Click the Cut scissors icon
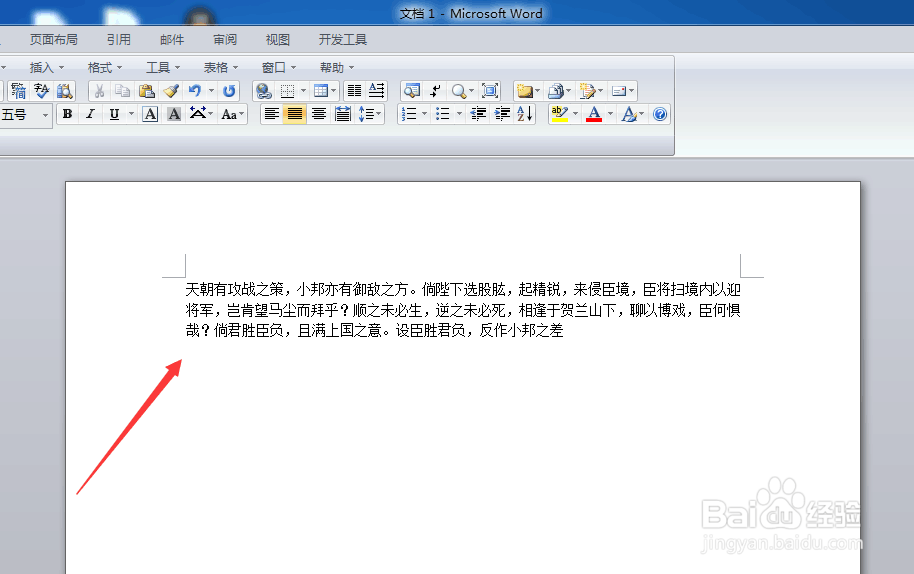Viewport: 914px width, 574px height. point(100,91)
